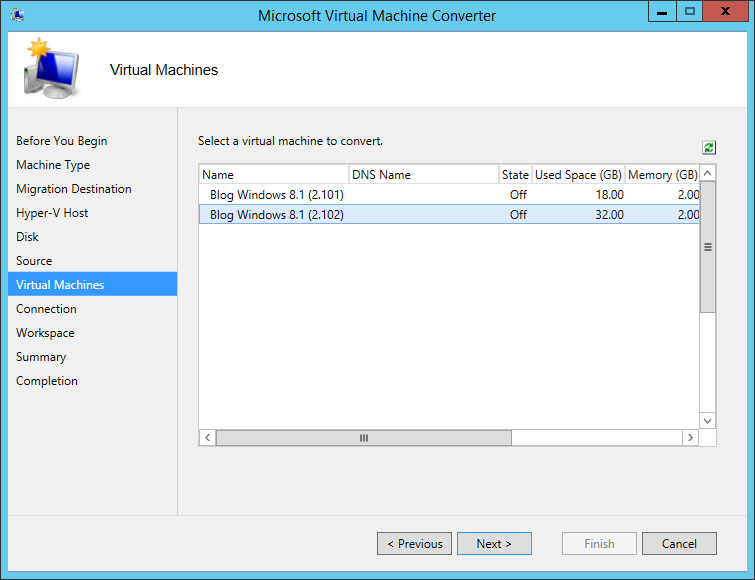Click the left arrow of horizontal scrollbar
Viewport: 755px width, 580px height.
point(208,438)
